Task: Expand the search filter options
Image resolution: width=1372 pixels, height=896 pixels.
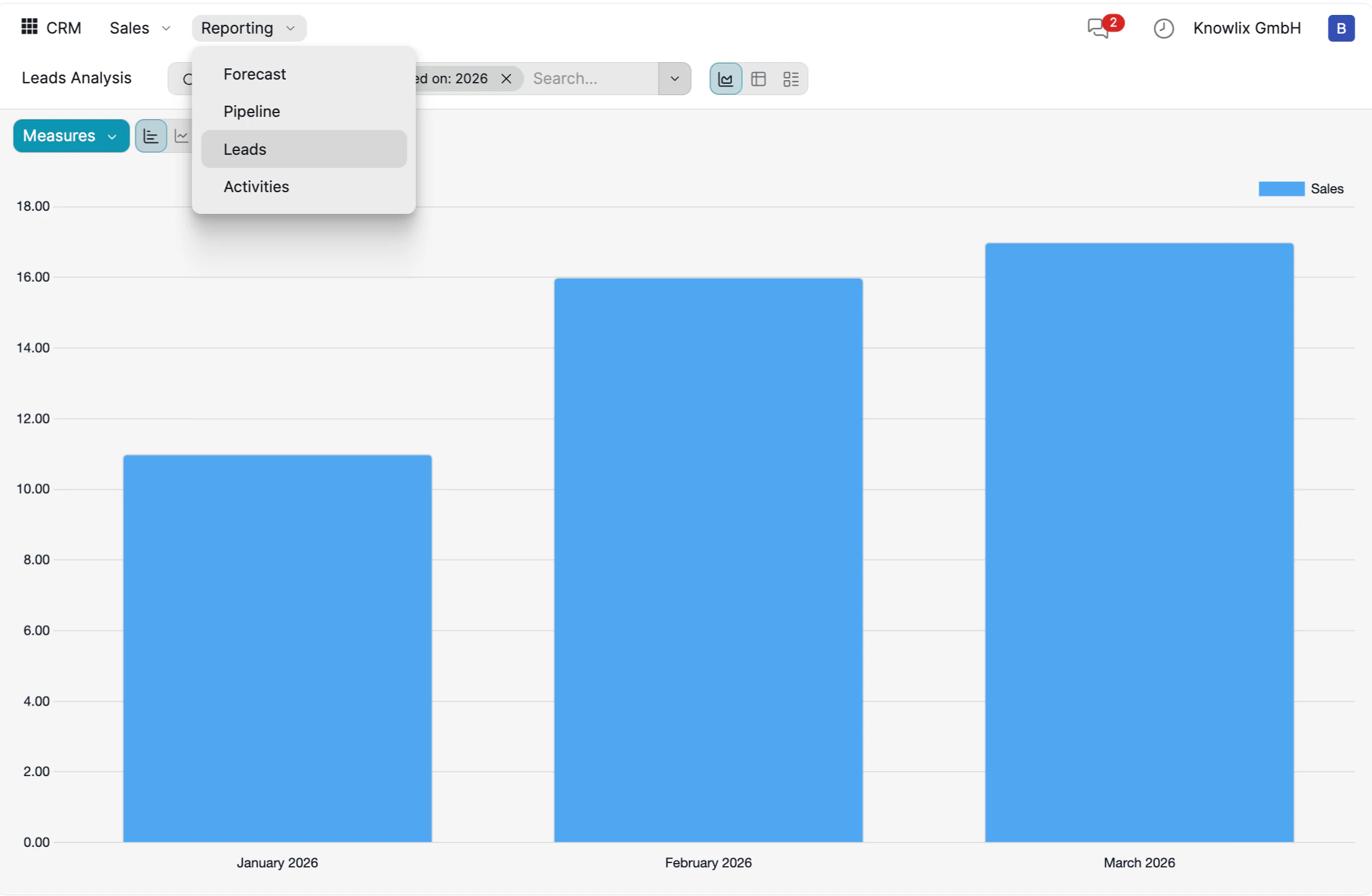Action: [x=675, y=78]
